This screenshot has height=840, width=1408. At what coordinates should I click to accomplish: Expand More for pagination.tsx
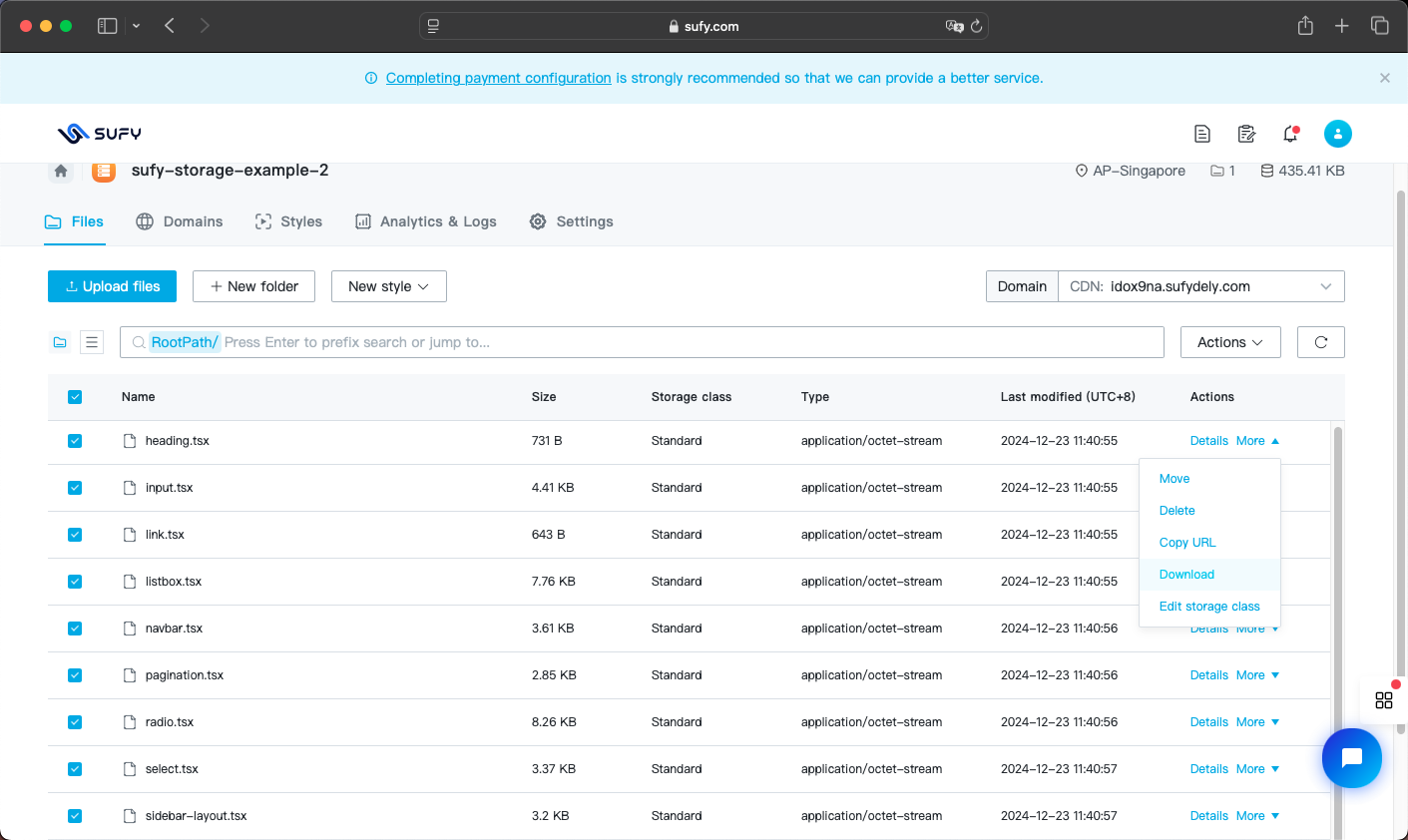coord(1257,675)
